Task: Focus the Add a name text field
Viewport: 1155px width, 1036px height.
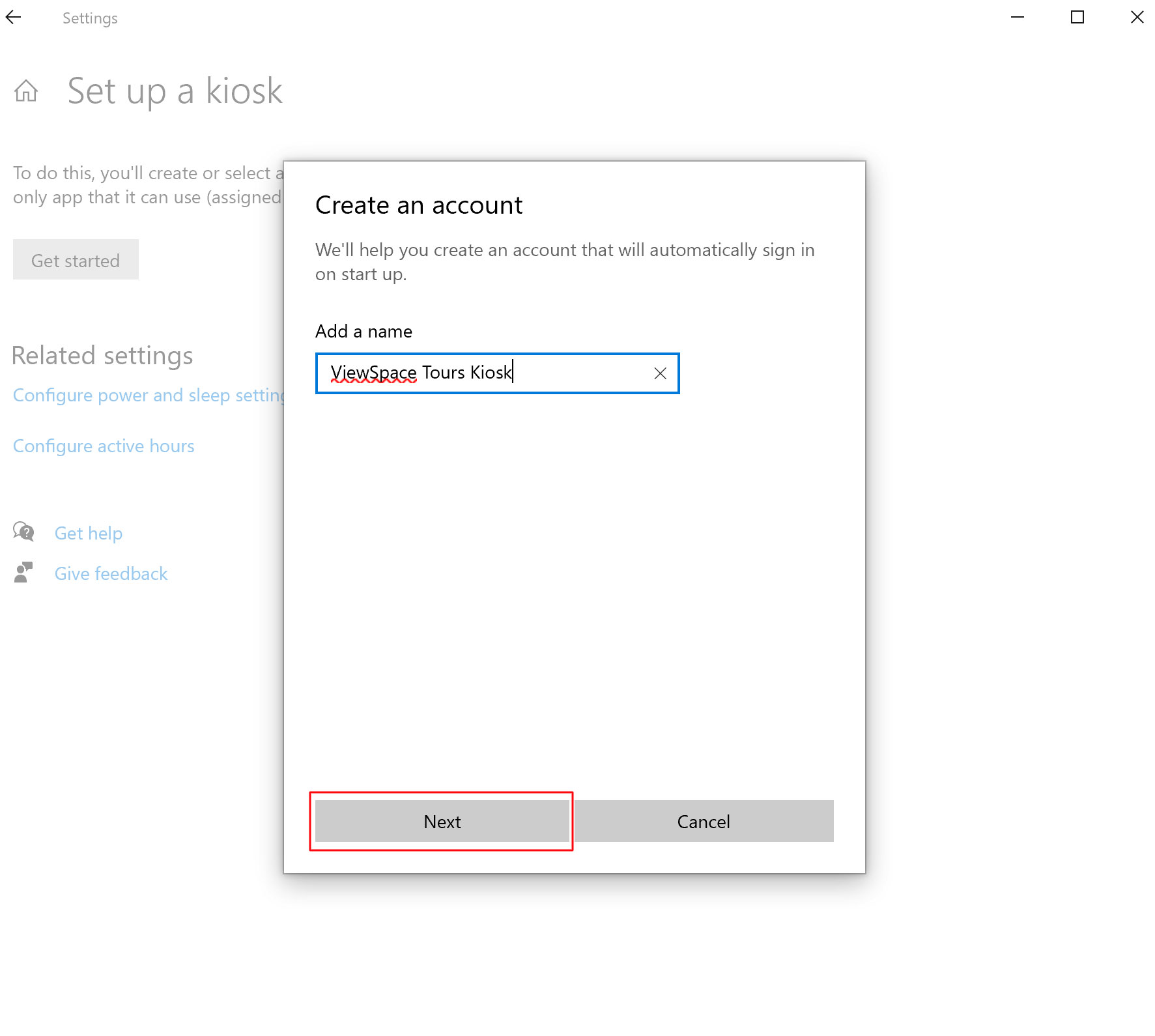Action: coord(497,373)
